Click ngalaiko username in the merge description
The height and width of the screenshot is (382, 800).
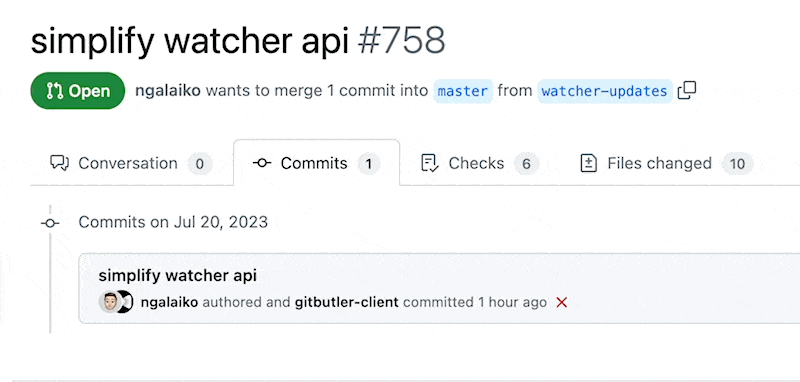[x=168, y=91]
